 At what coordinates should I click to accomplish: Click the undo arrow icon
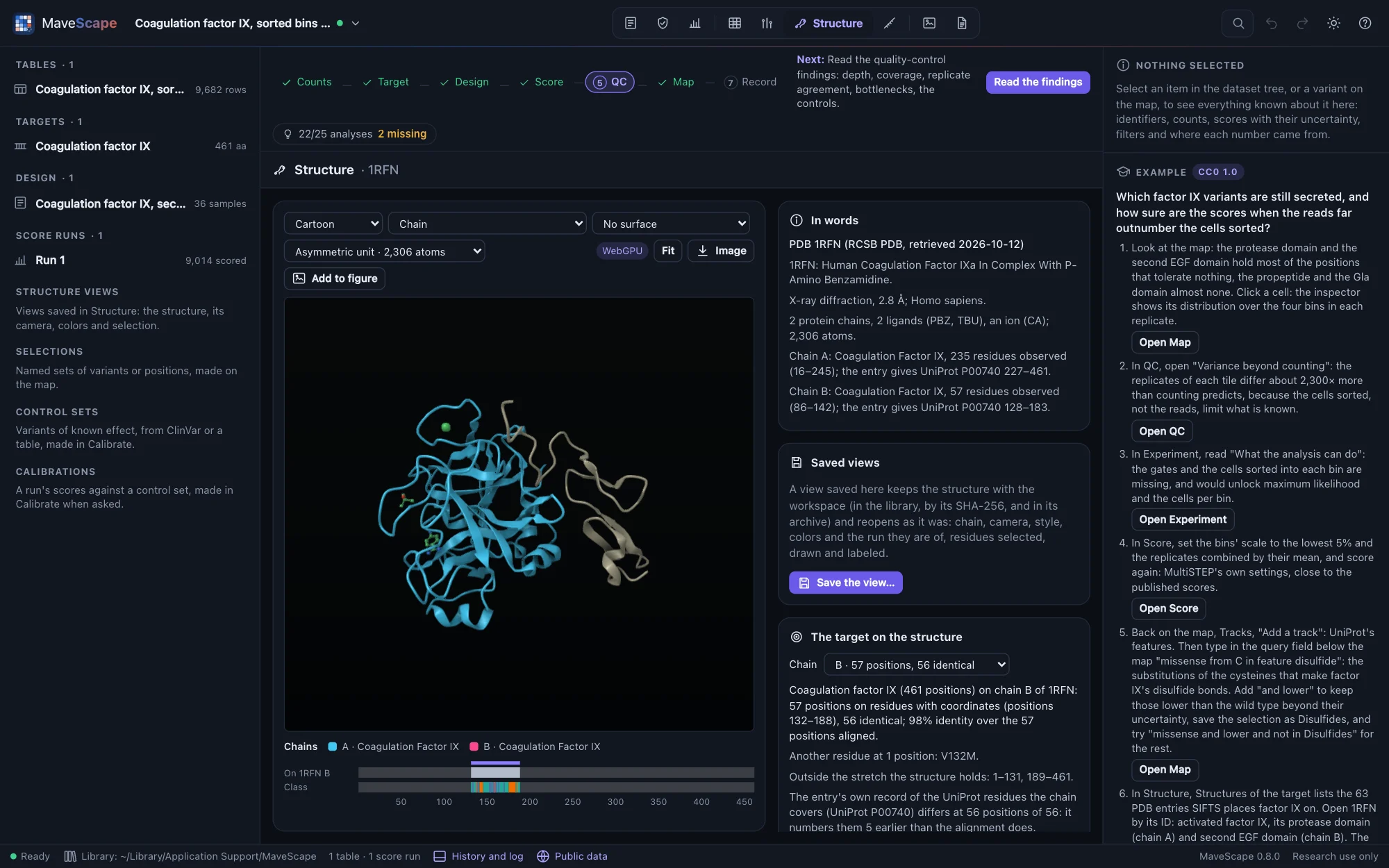coord(1272,23)
